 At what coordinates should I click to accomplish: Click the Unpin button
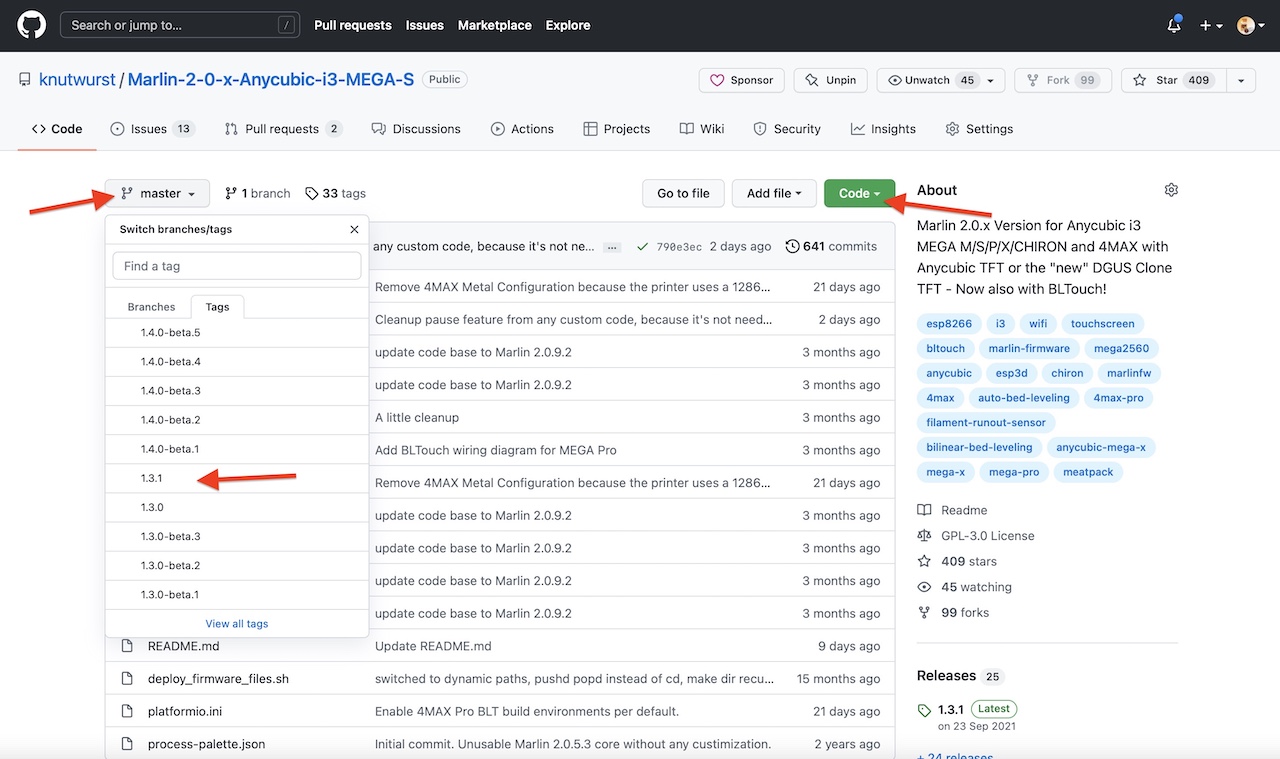[x=831, y=80]
